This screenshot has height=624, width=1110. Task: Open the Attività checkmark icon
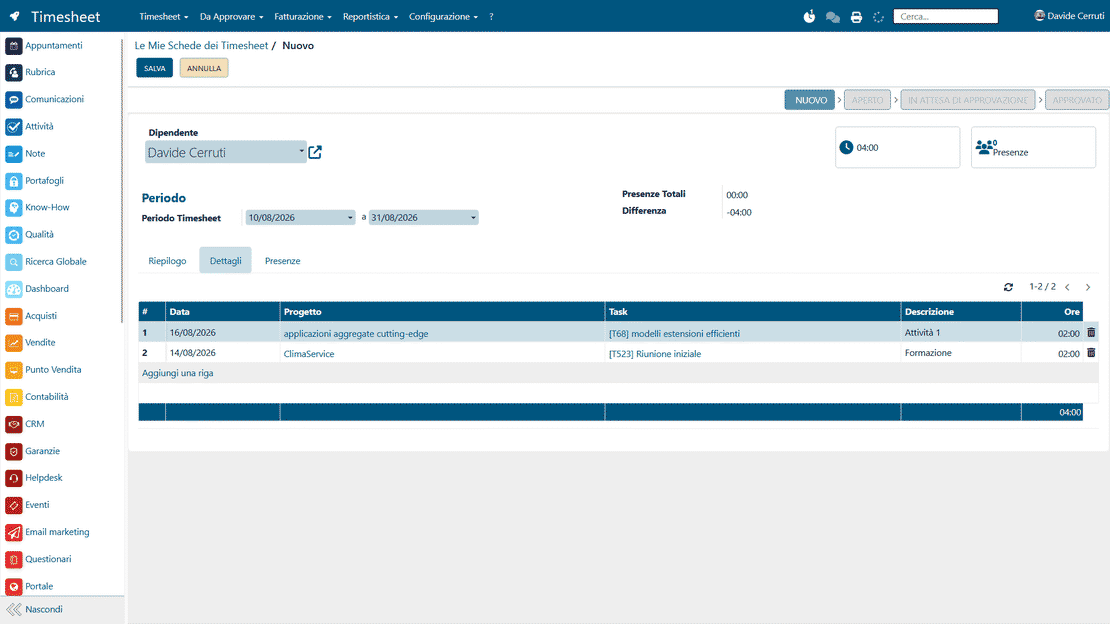pos(13,127)
